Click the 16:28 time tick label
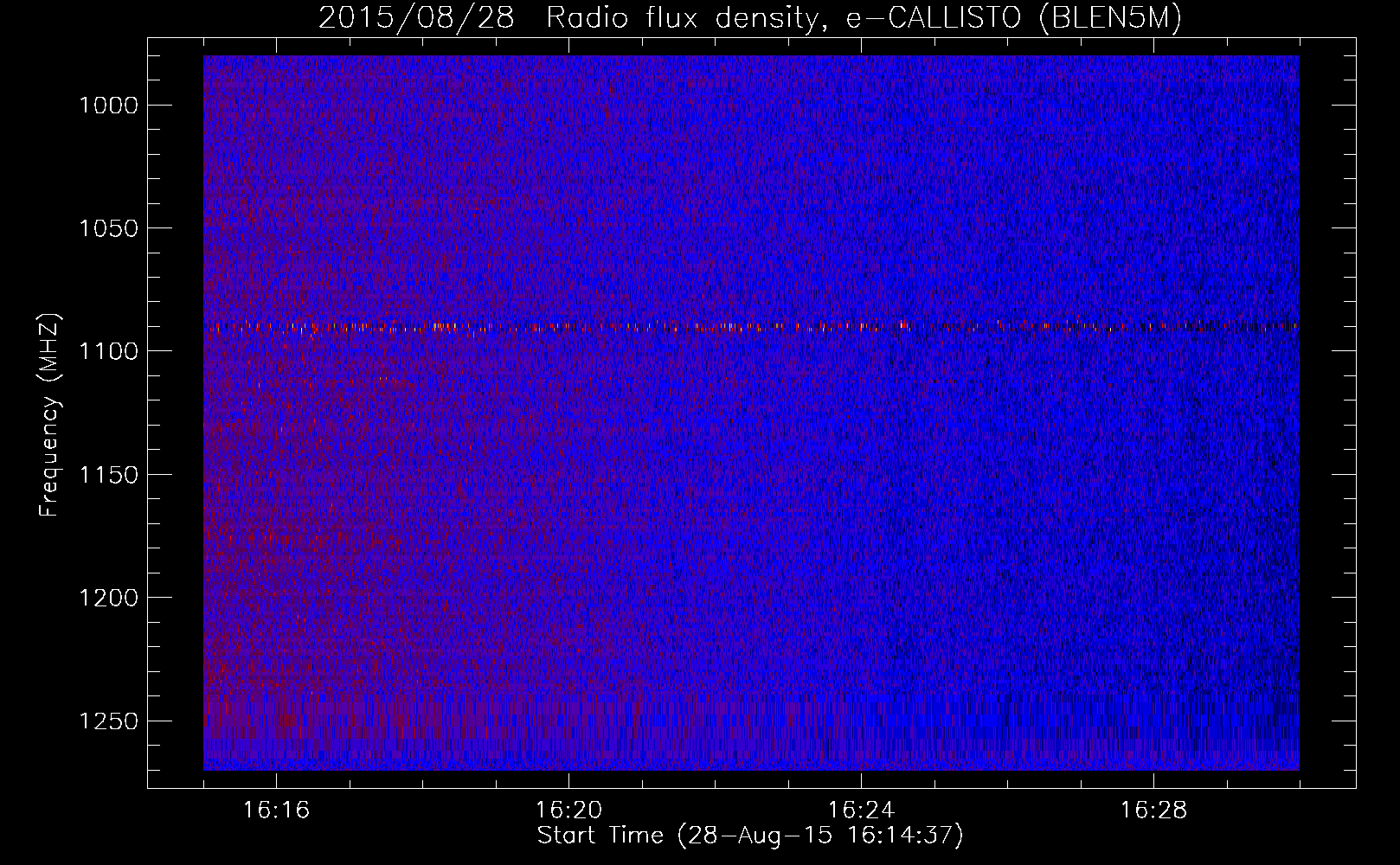This screenshot has width=1400, height=865. [1153, 811]
